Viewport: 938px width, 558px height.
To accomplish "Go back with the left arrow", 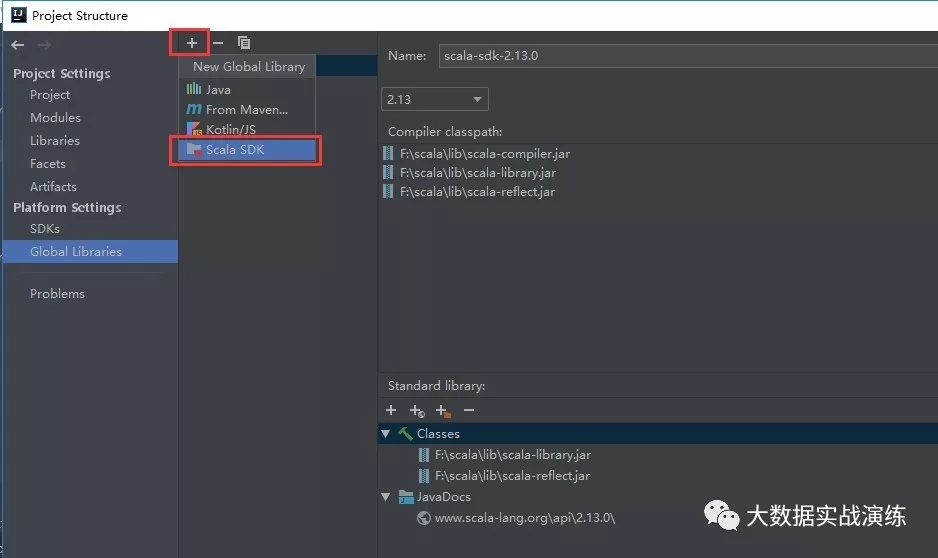I will coord(18,45).
